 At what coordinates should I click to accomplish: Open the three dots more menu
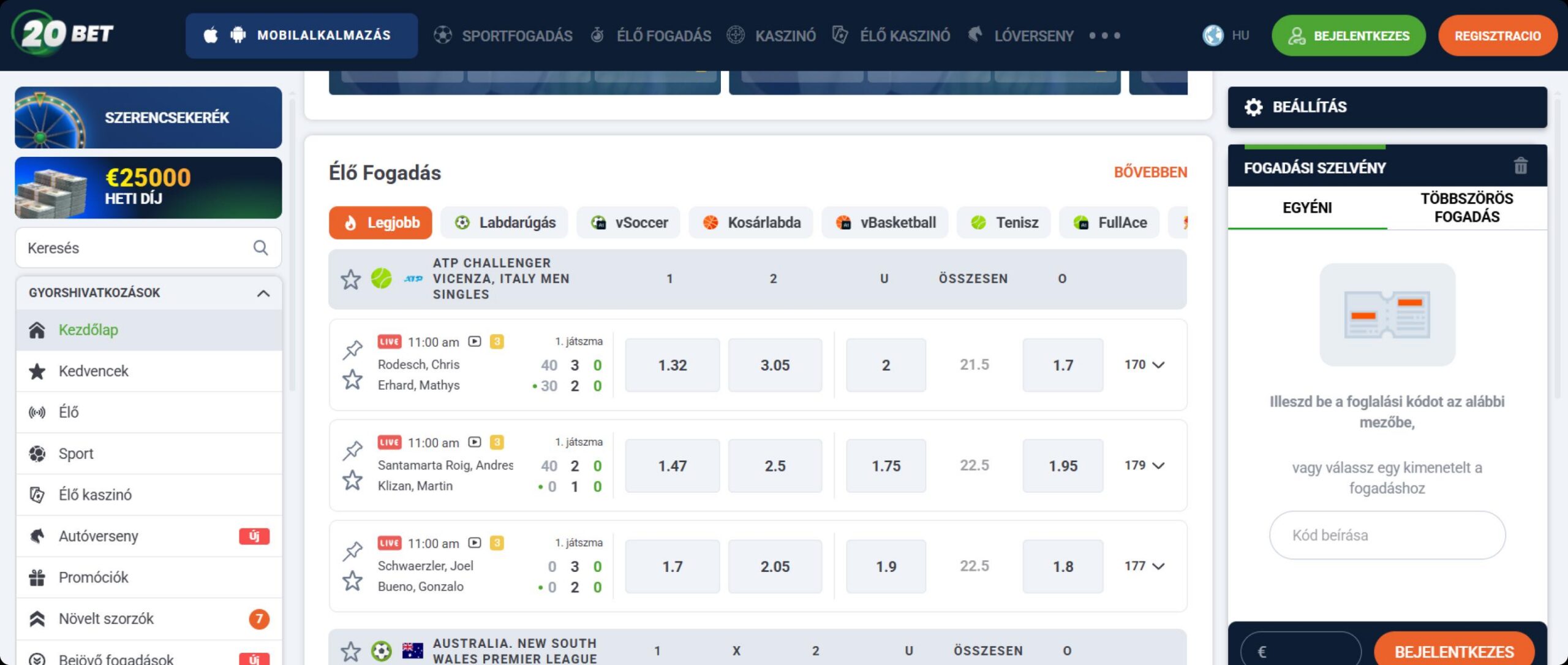click(x=1104, y=36)
